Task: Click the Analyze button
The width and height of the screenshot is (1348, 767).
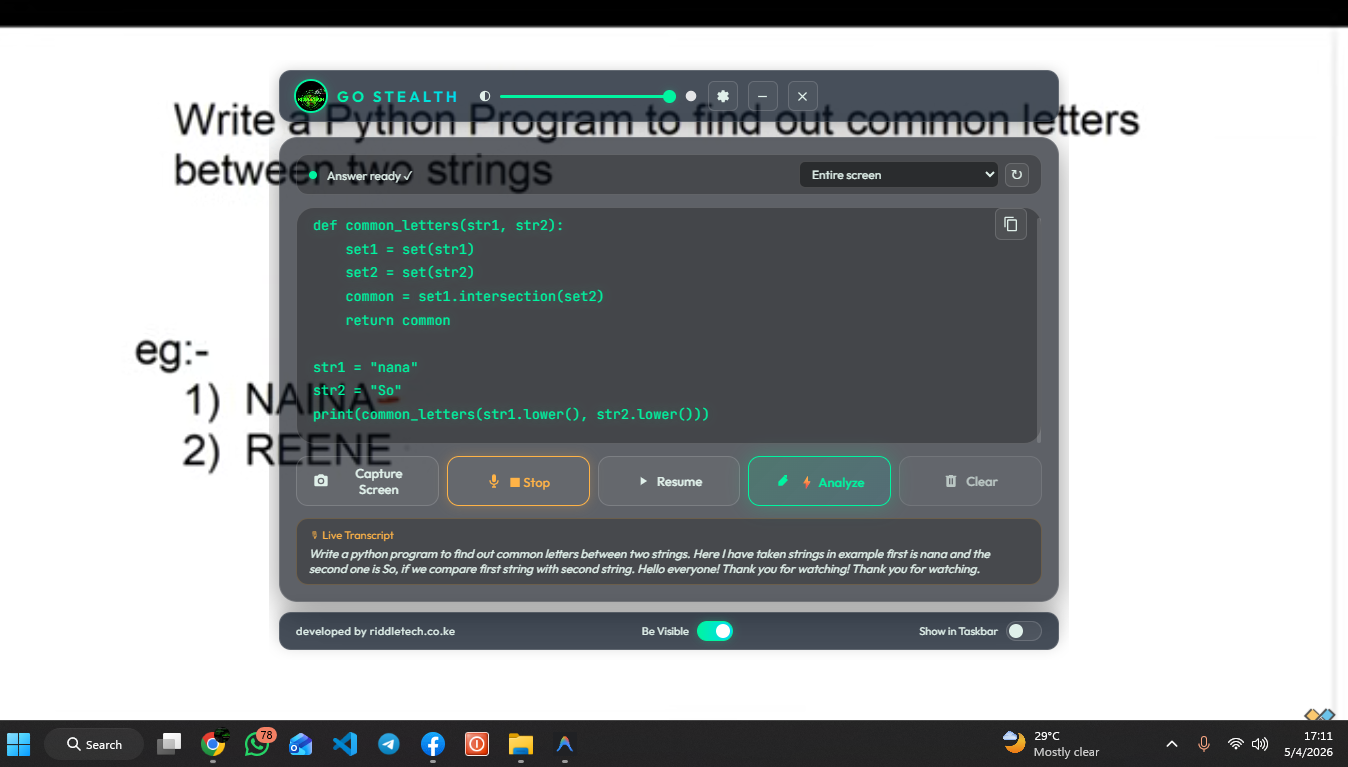Action: (x=819, y=481)
